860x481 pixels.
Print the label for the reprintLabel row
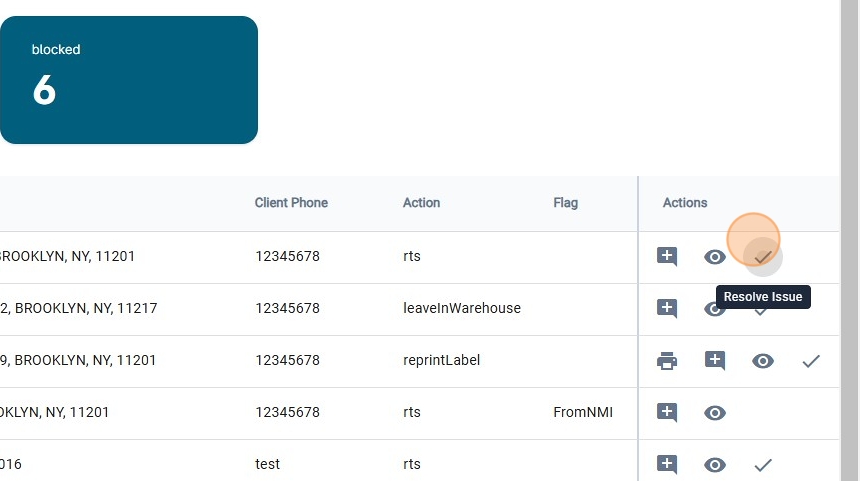click(667, 361)
